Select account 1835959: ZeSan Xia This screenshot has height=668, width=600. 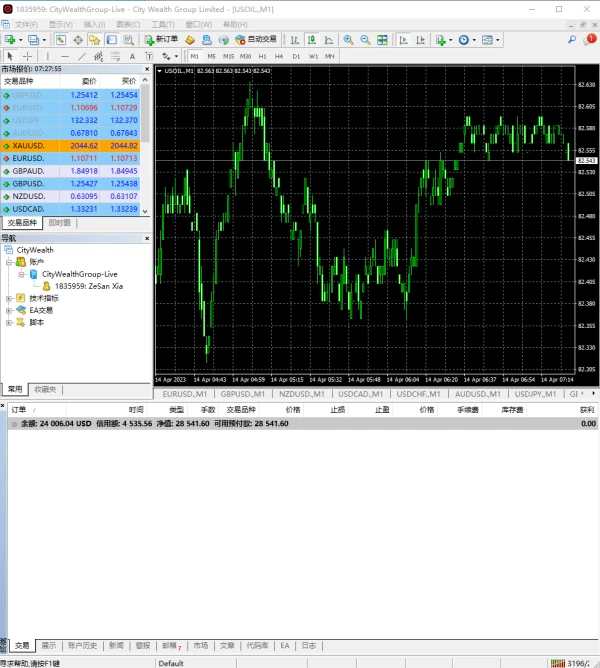click(88, 285)
